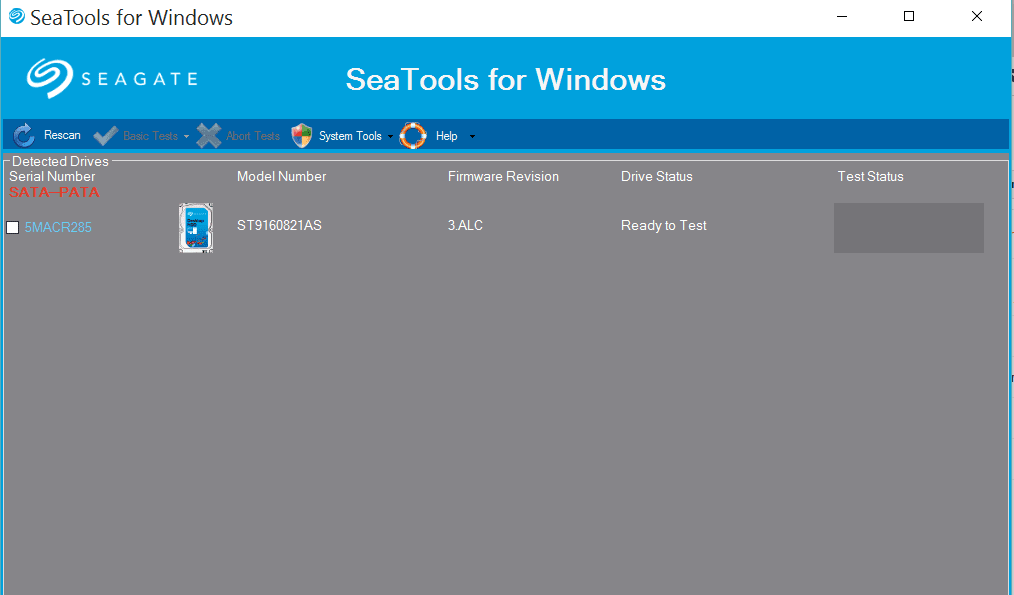Viewport: 1014px width, 595px height.
Task: Click the Abort Tests text label
Action: pyautogui.click(x=253, y=136)
